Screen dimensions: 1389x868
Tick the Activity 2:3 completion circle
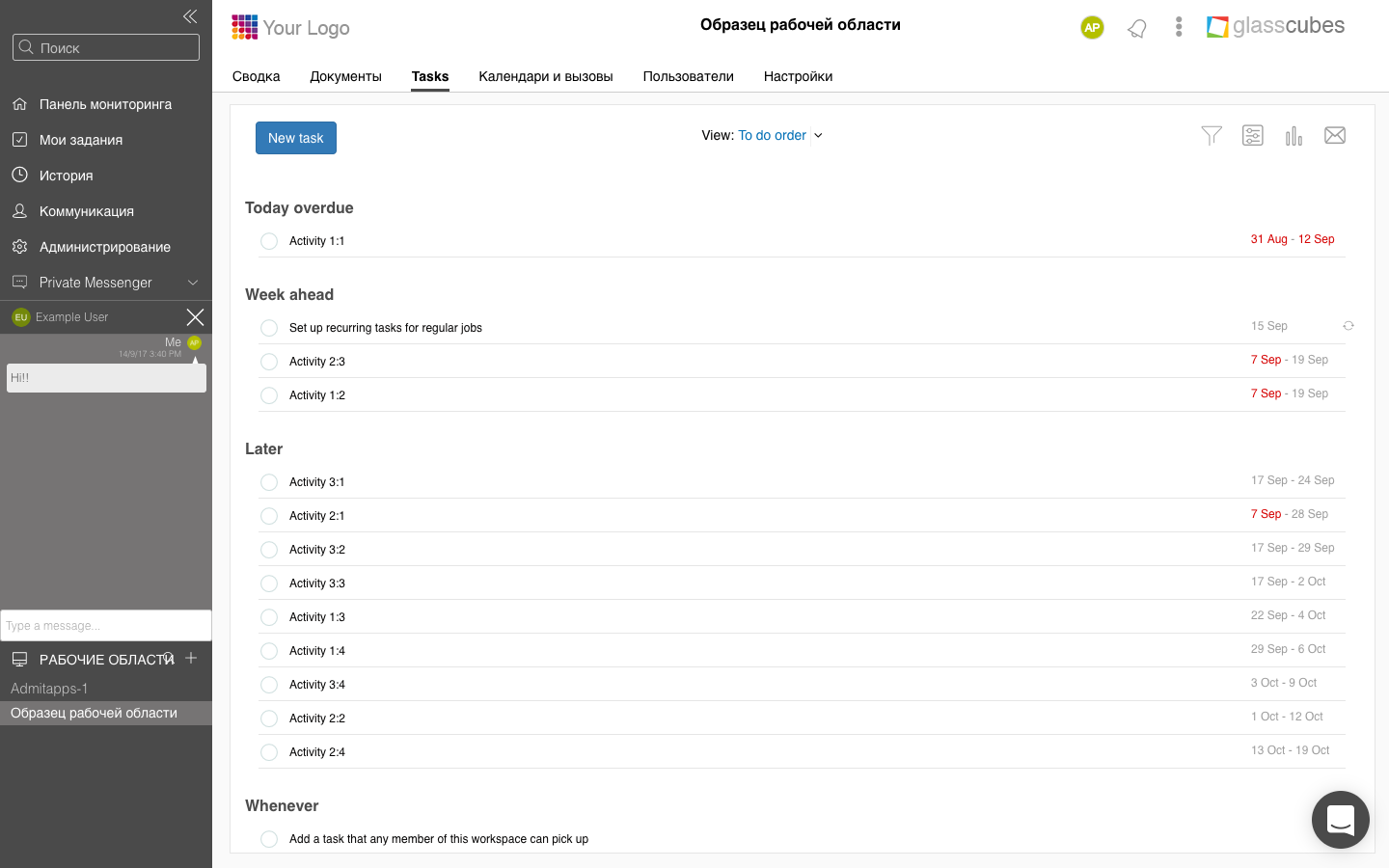tap(269, 362)
